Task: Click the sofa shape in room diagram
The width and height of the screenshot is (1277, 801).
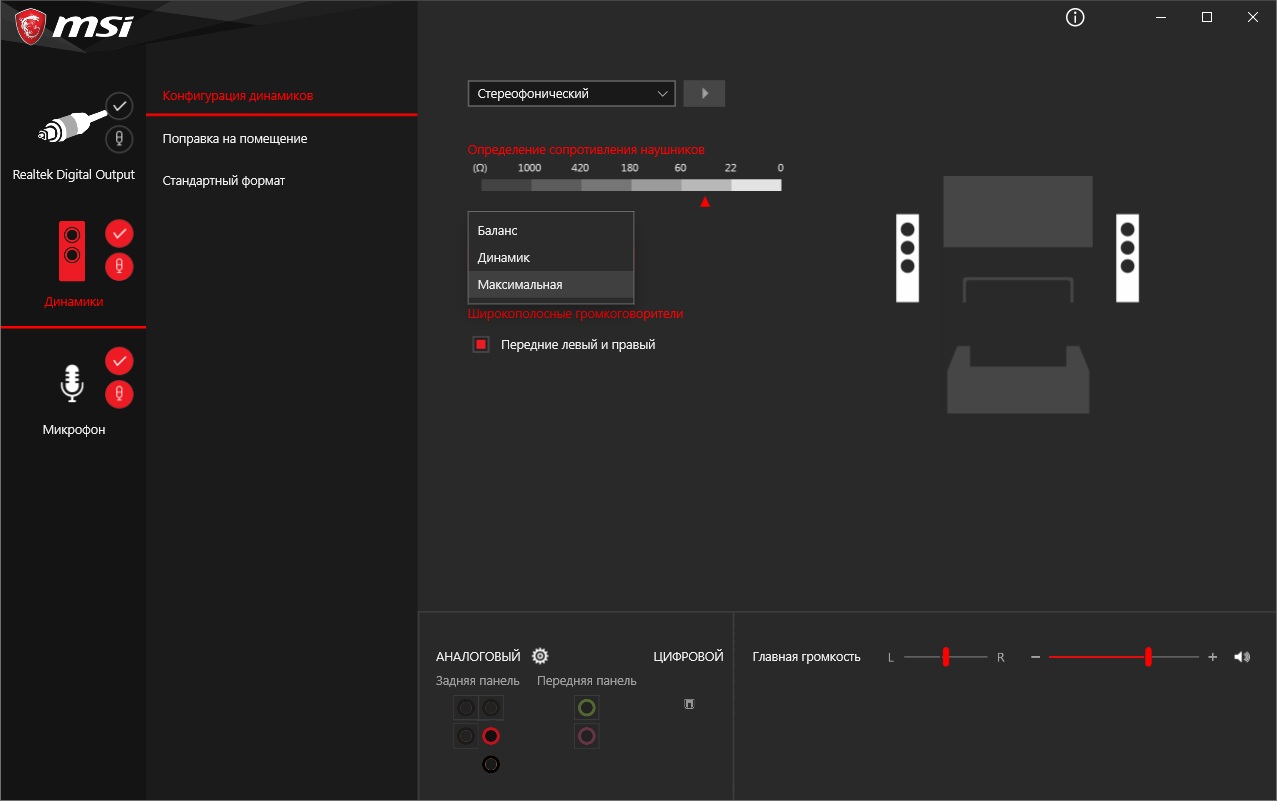Action: click(1018, 379)
